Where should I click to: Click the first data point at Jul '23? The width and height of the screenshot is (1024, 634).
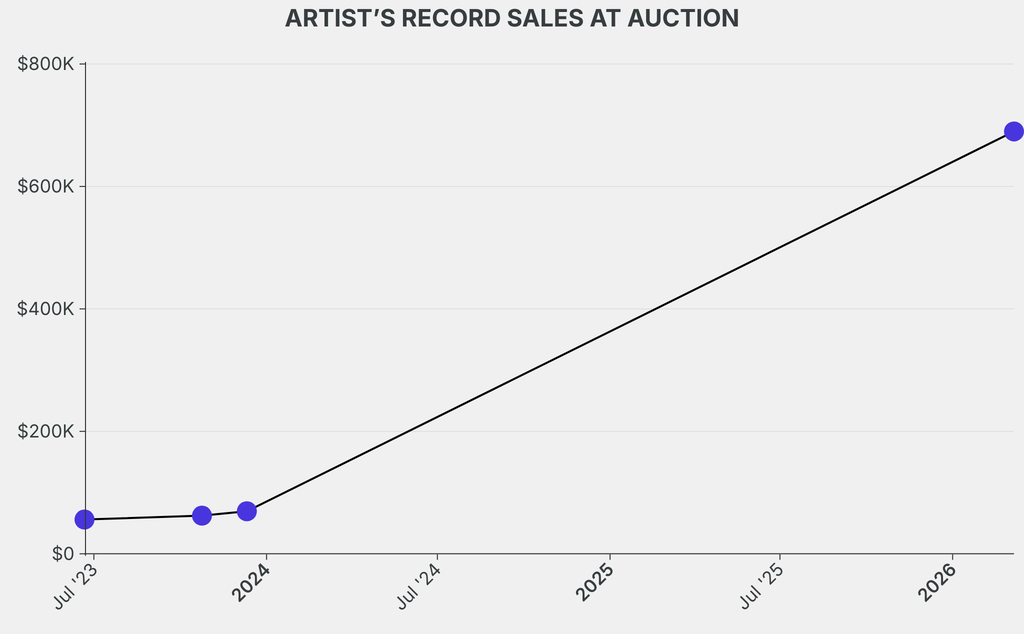click(85, 519)
